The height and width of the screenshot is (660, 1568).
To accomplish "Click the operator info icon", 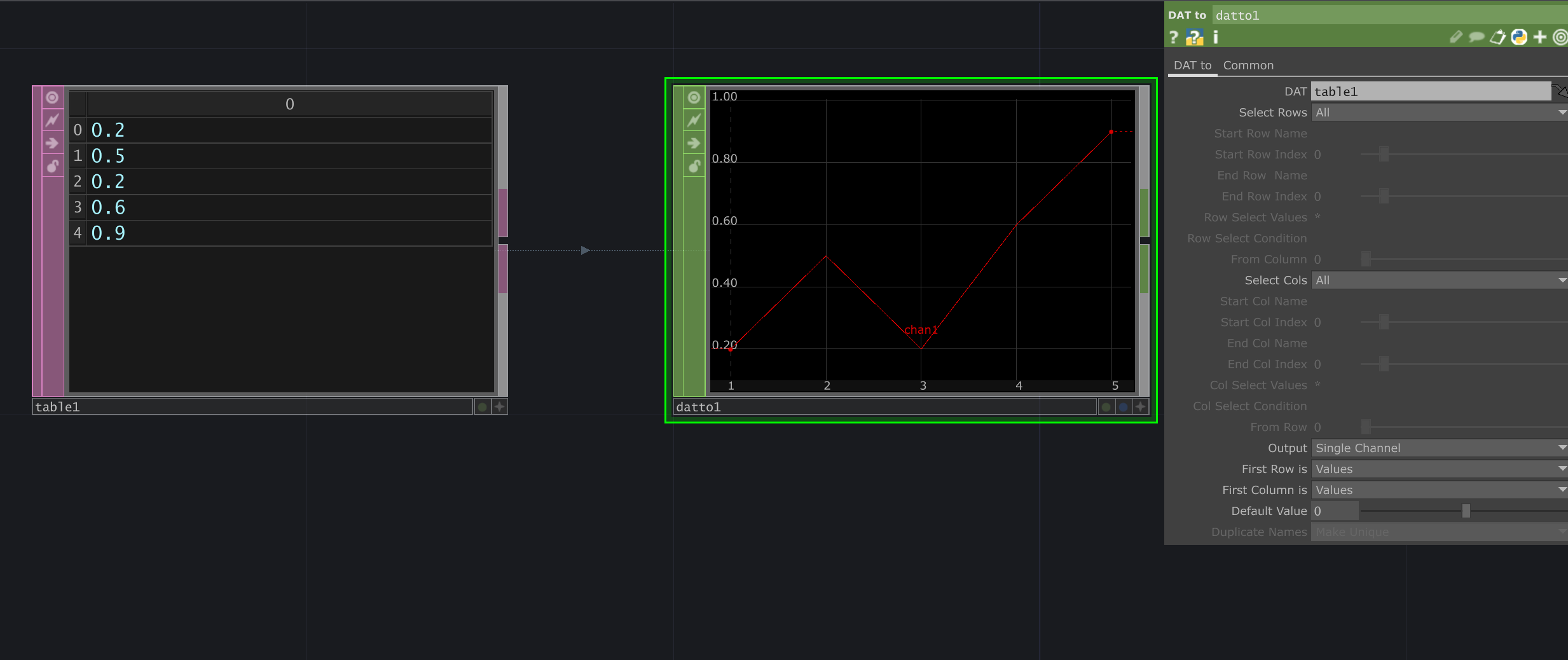I will pos(1214,37).
